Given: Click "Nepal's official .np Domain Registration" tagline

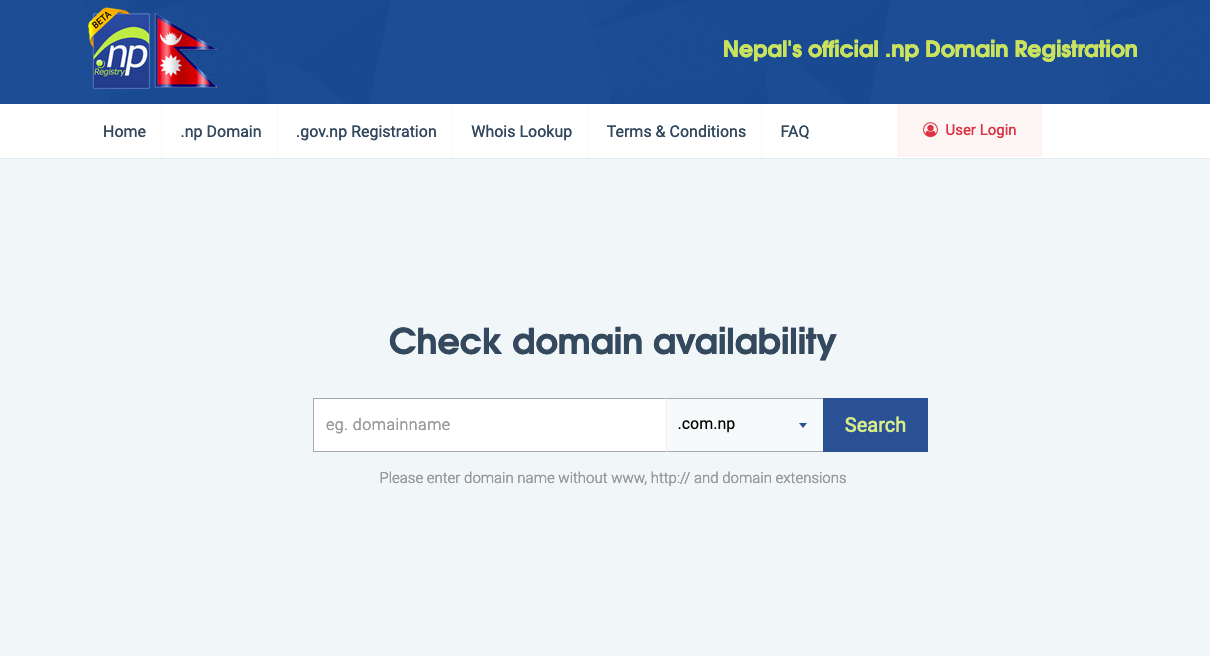Looking at the screenshot, I should [929, 49].
